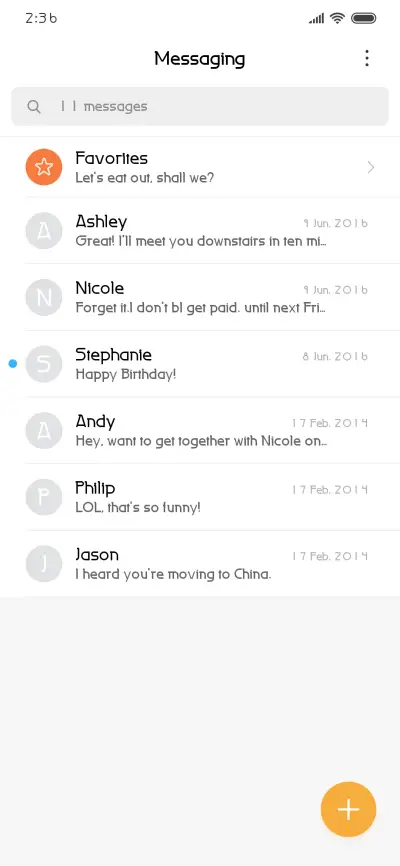Tap Nicole's N avatar circle
Screen dimensions: 400x866
(44, 297)
